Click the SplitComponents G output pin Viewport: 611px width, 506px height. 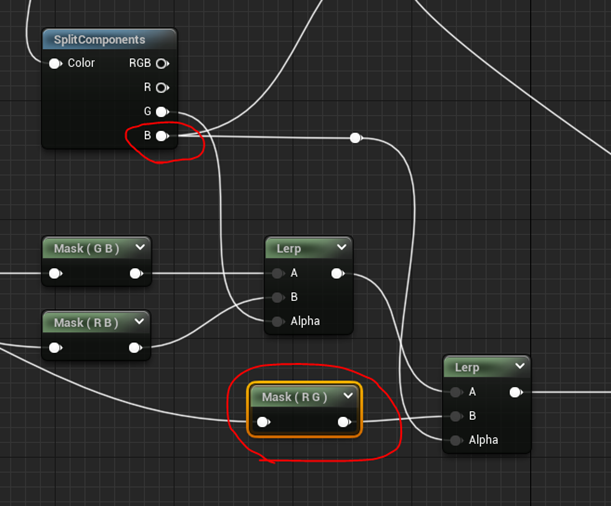click(x=162, y=112)
